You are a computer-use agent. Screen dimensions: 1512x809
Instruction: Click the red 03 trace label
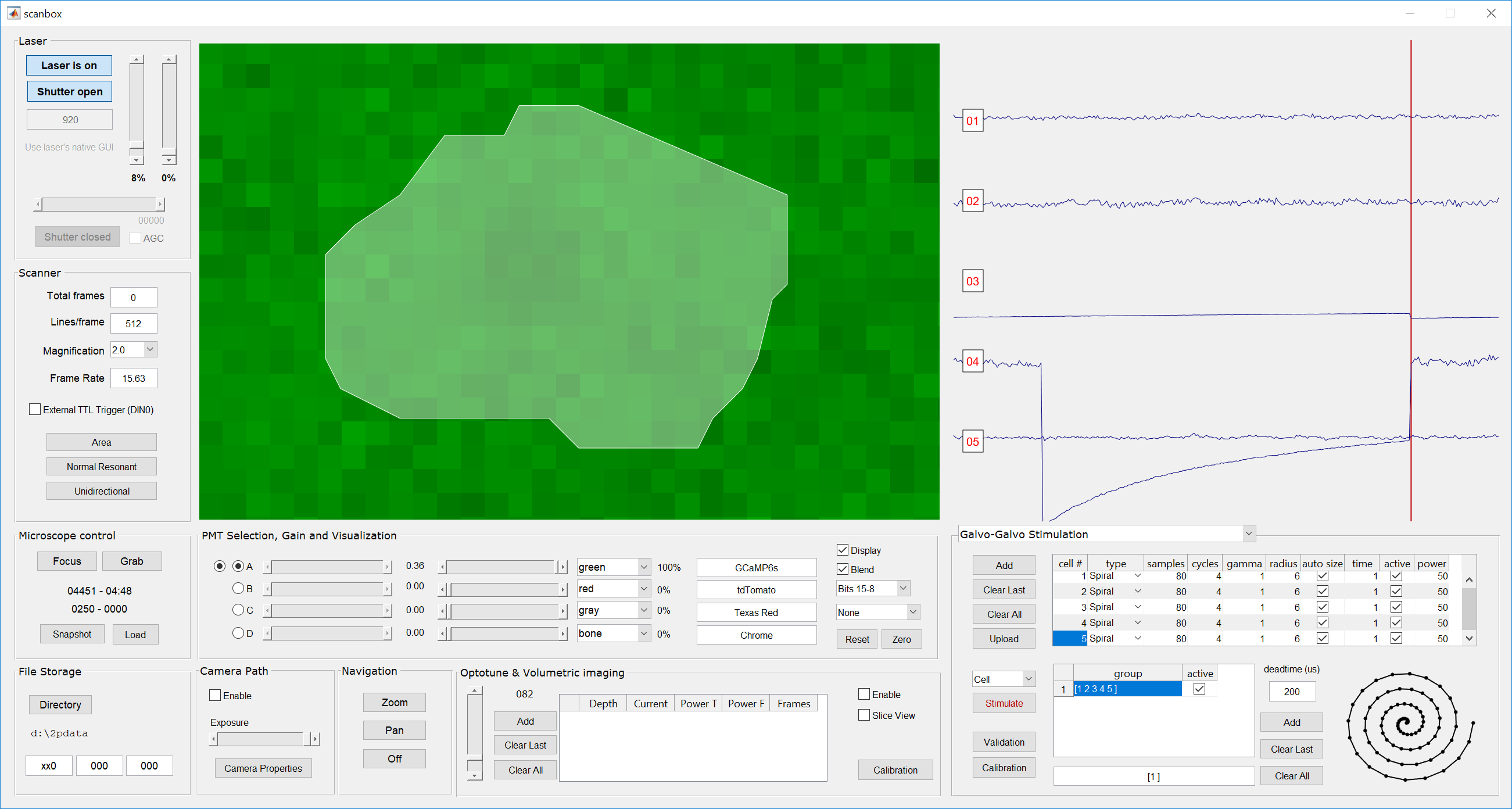pos(972,281)
